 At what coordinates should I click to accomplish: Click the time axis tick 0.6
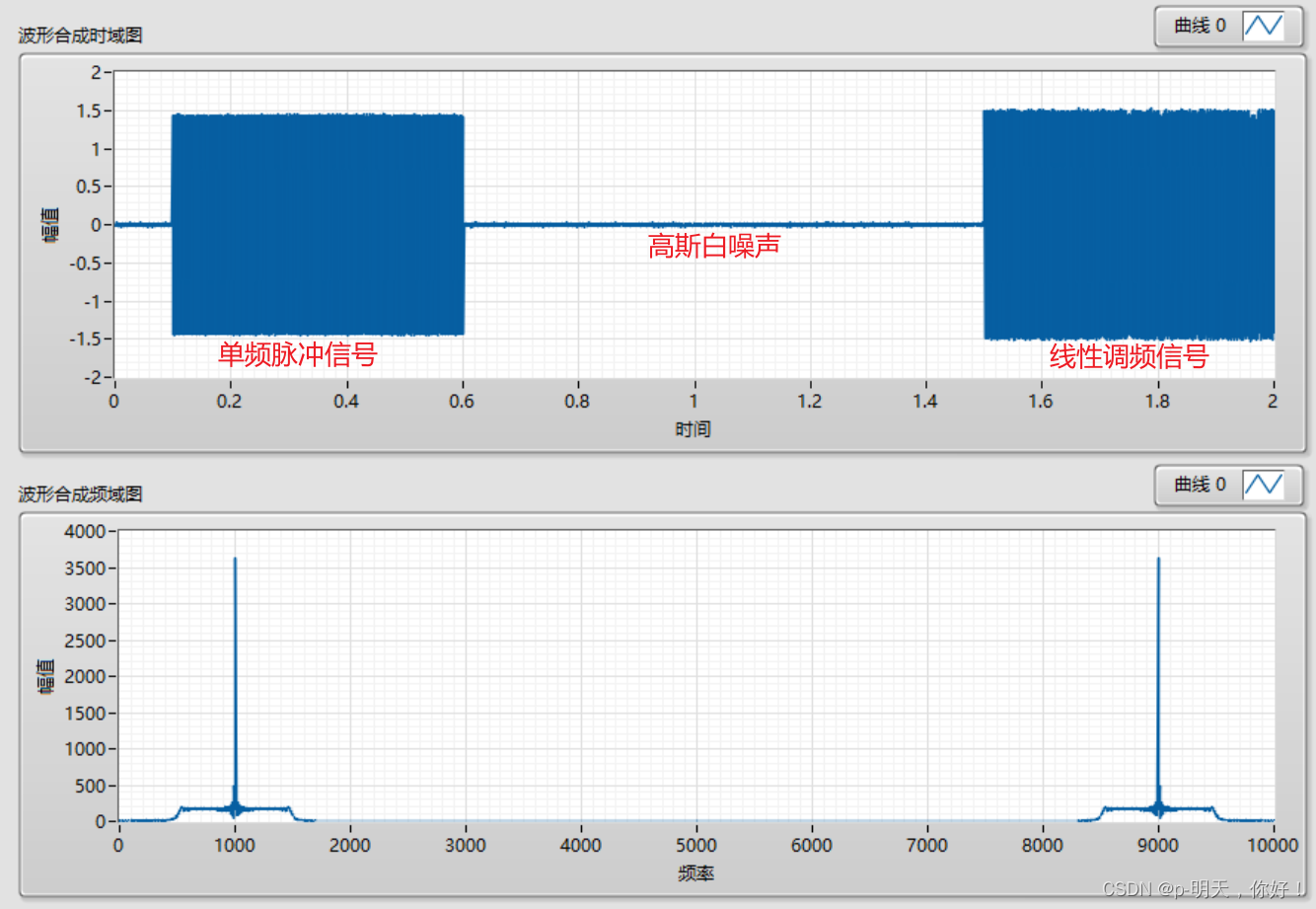(462, 401)
